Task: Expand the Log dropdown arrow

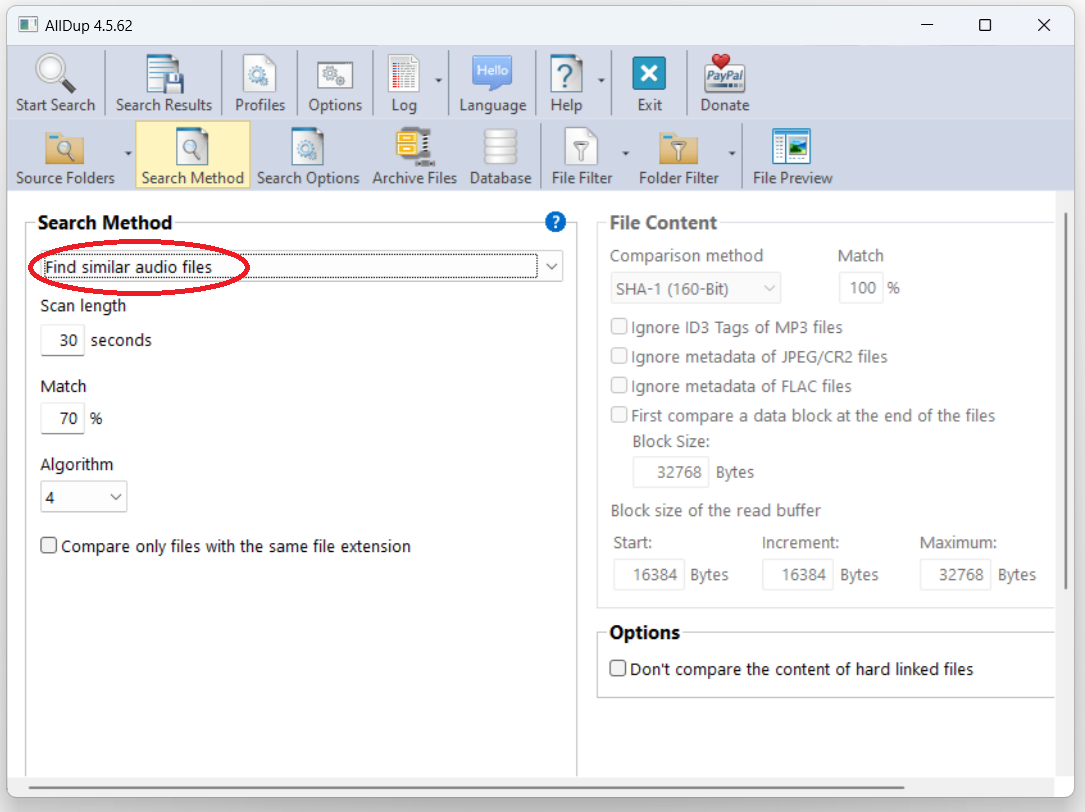Action: coord(438,81)
